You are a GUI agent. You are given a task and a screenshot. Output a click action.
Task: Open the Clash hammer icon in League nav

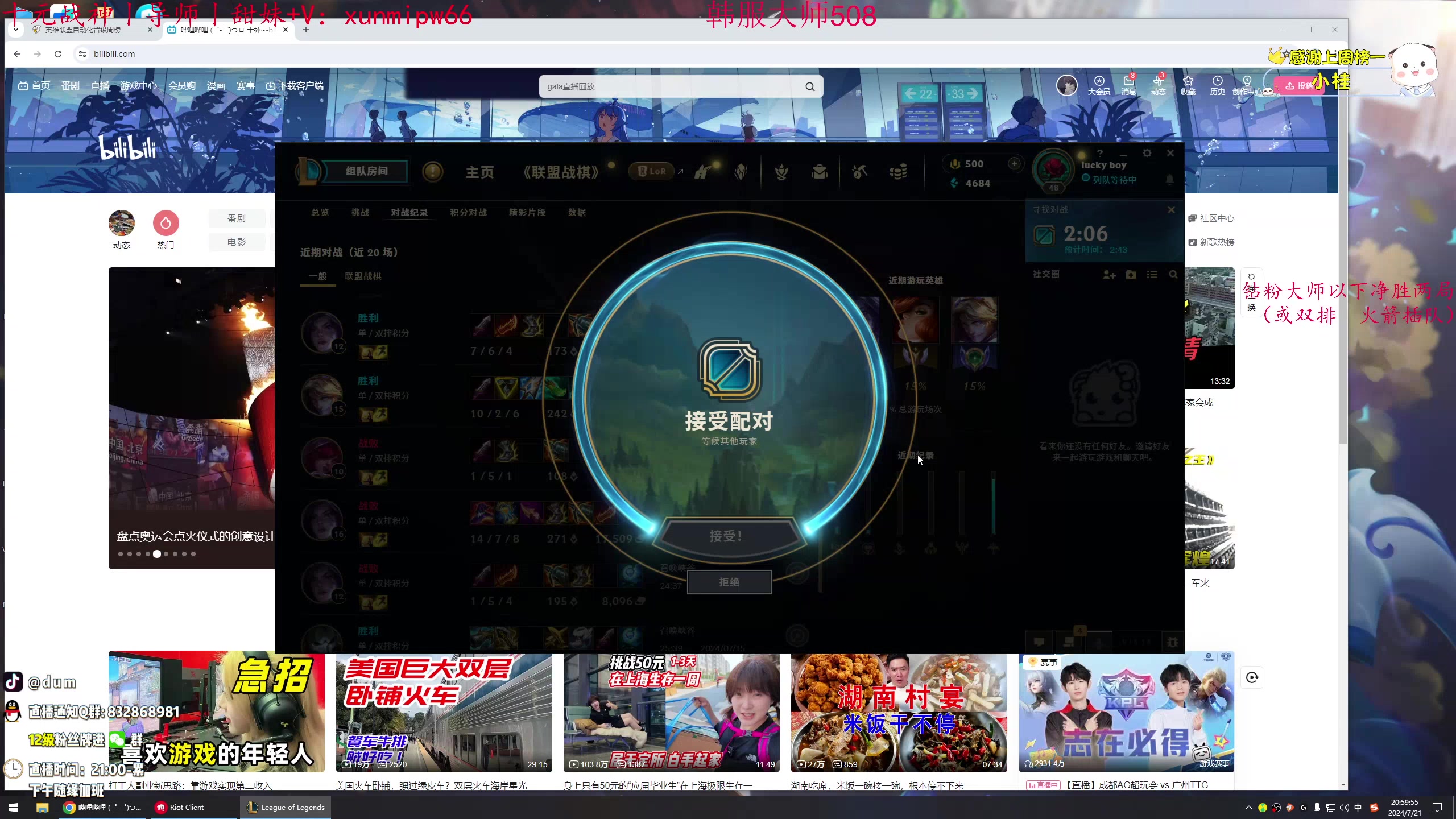pyautogui.click(x=703, y=172)
